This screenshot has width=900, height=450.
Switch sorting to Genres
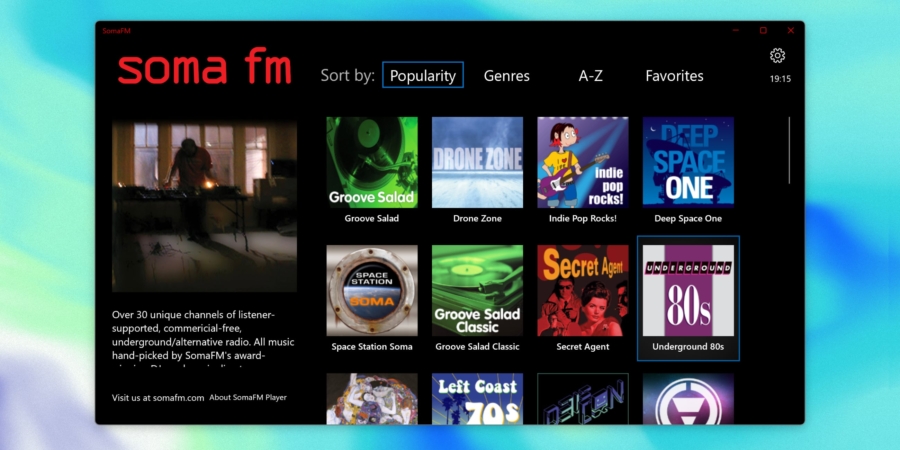click(506, 75)
